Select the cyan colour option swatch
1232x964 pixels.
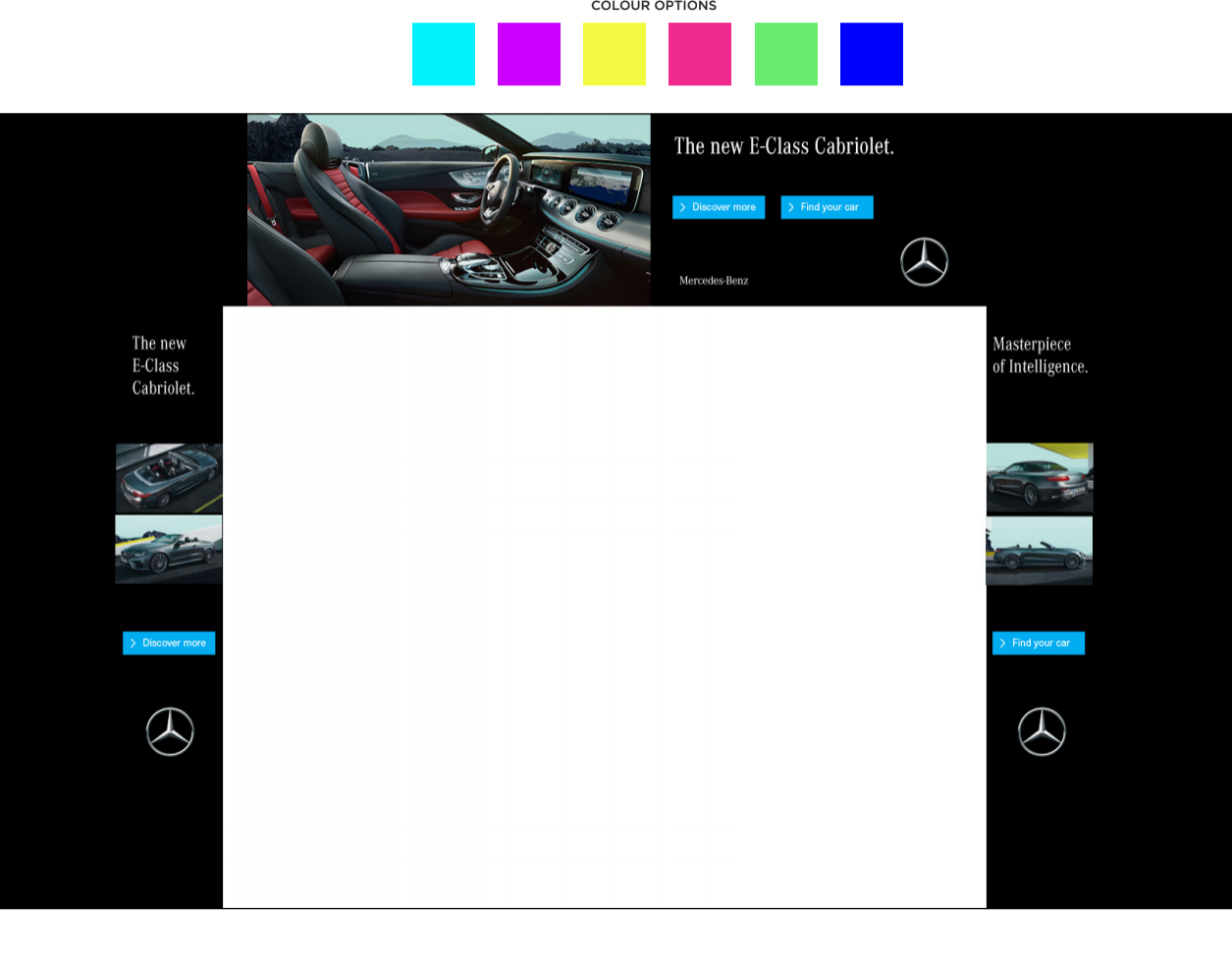[444, 54]
